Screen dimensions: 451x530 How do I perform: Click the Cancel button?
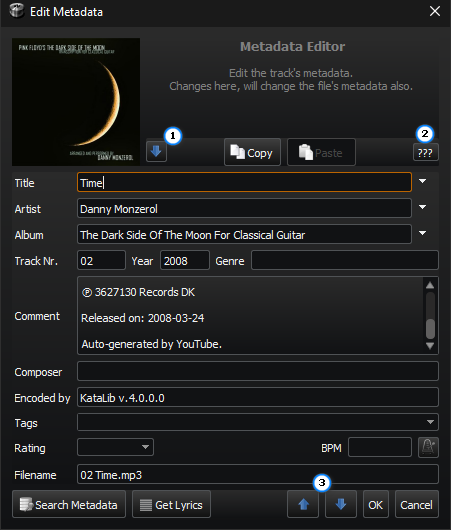[x=417, y=505]
